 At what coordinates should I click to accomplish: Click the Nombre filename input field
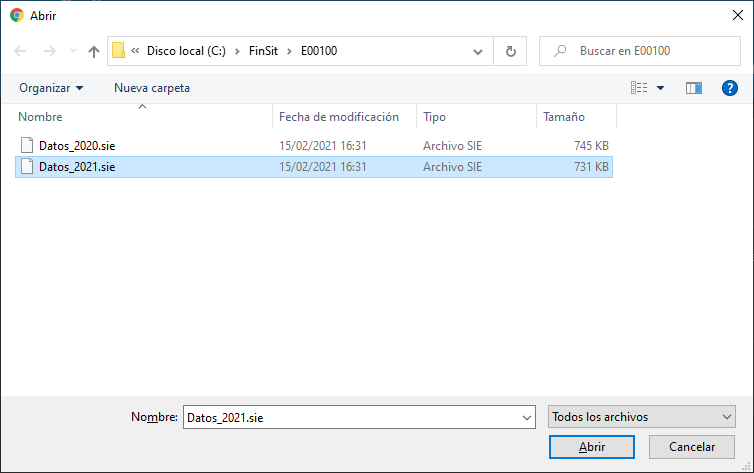[351, 417]
